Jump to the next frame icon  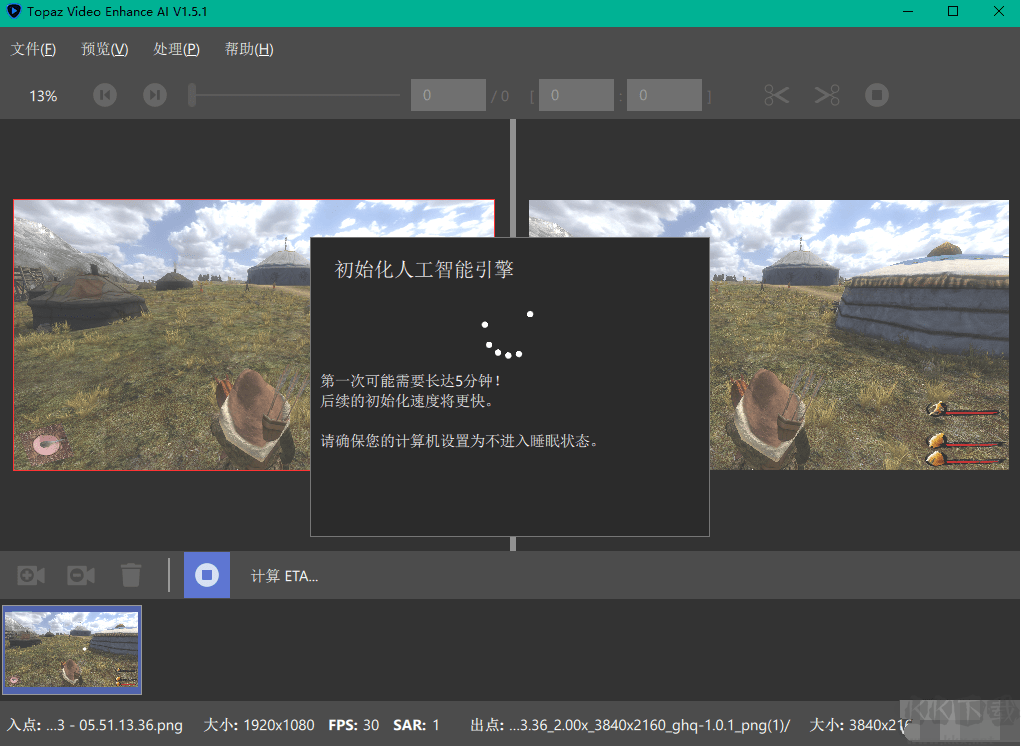pos(155,95)
